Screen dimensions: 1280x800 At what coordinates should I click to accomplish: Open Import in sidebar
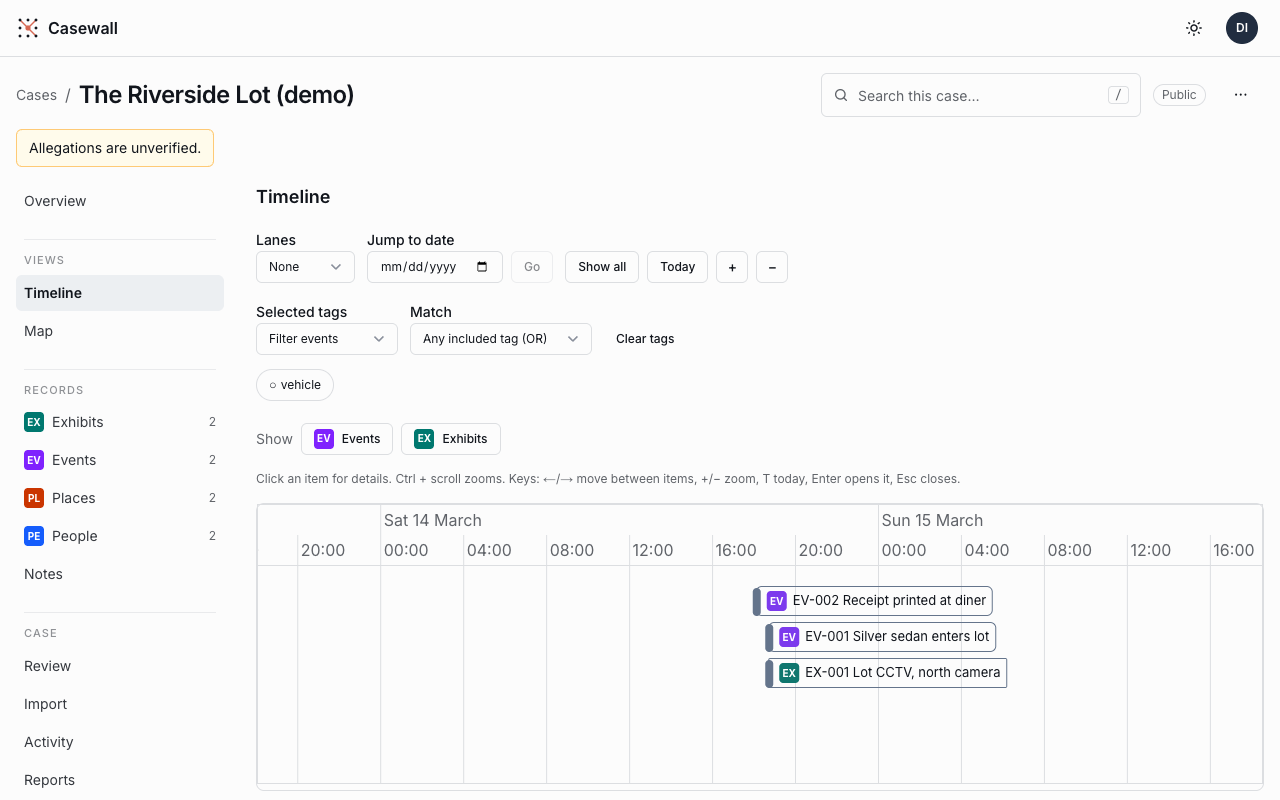(120, 704)
